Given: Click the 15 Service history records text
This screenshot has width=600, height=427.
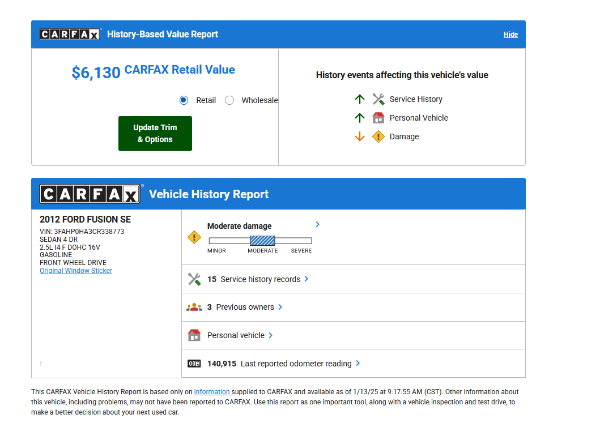Looking at the screenshot, I should coord(254,279).
